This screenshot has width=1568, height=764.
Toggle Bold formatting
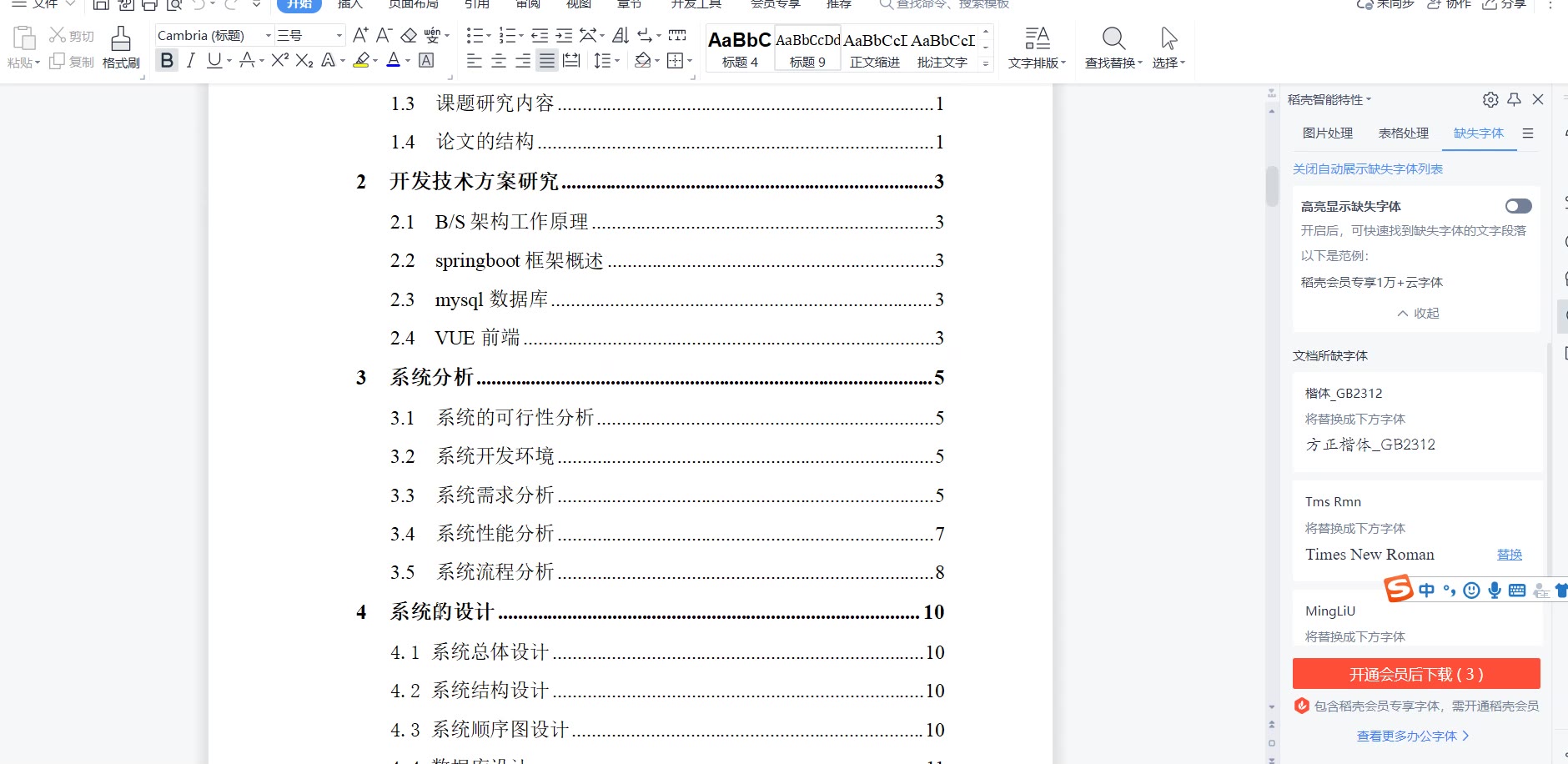167,60
